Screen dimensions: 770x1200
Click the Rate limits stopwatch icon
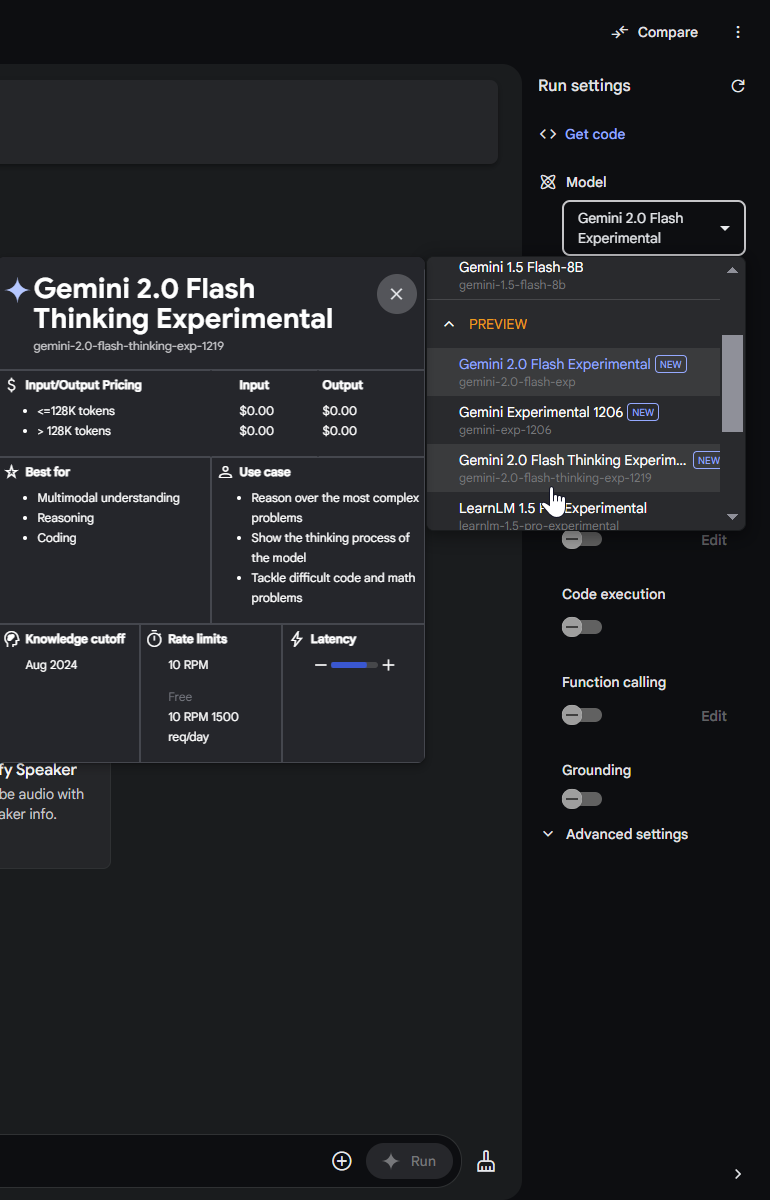154,639
